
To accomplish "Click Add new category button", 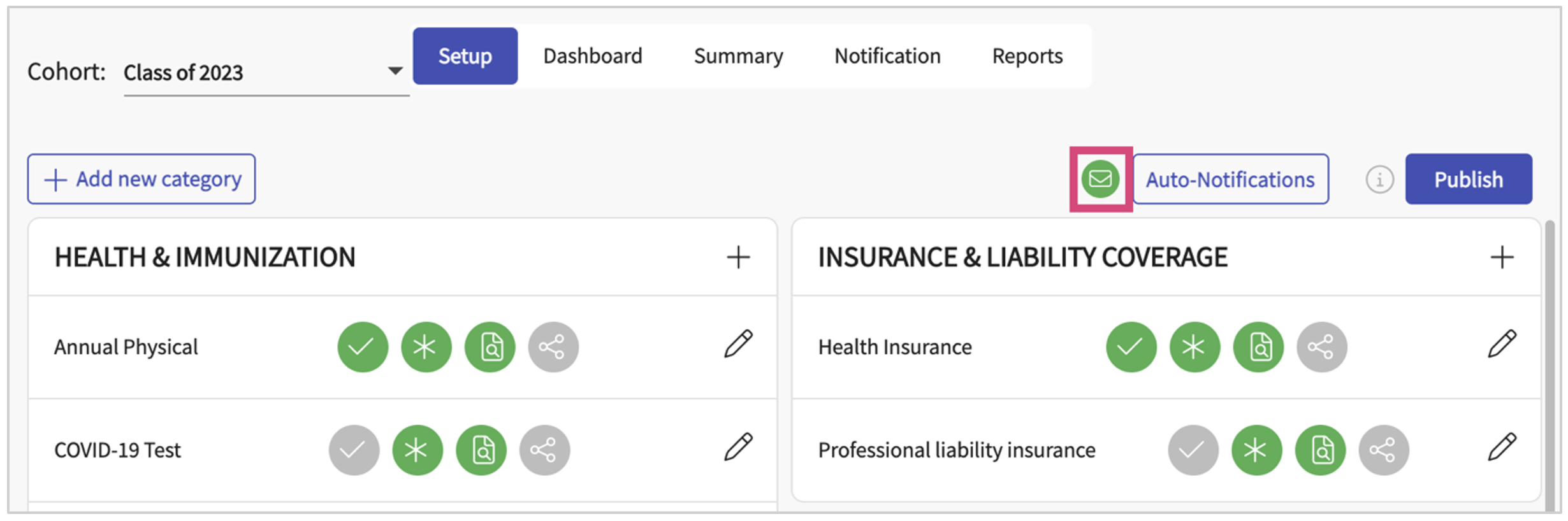I will click(x=142, y=179).
